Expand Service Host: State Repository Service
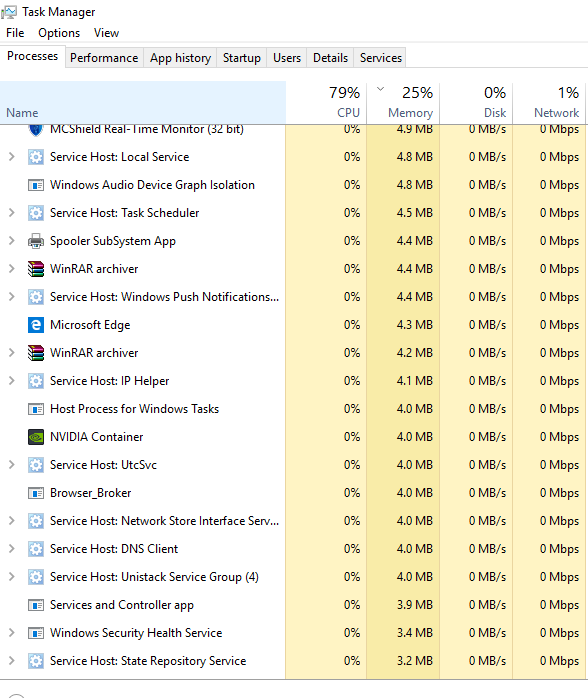This screenshot has width=588, height=698. tap(12, 661)
